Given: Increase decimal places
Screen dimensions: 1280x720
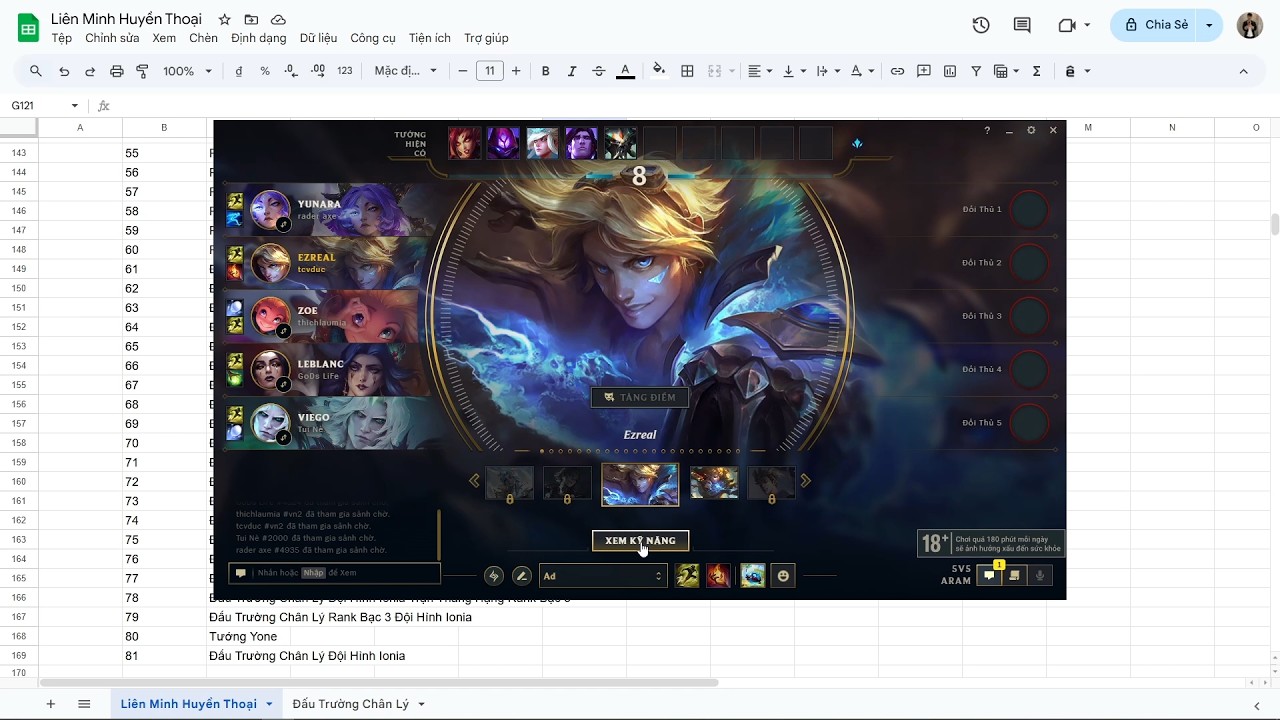Looking at the screenshot, I should pyautogui.click(x=318, y=71).
